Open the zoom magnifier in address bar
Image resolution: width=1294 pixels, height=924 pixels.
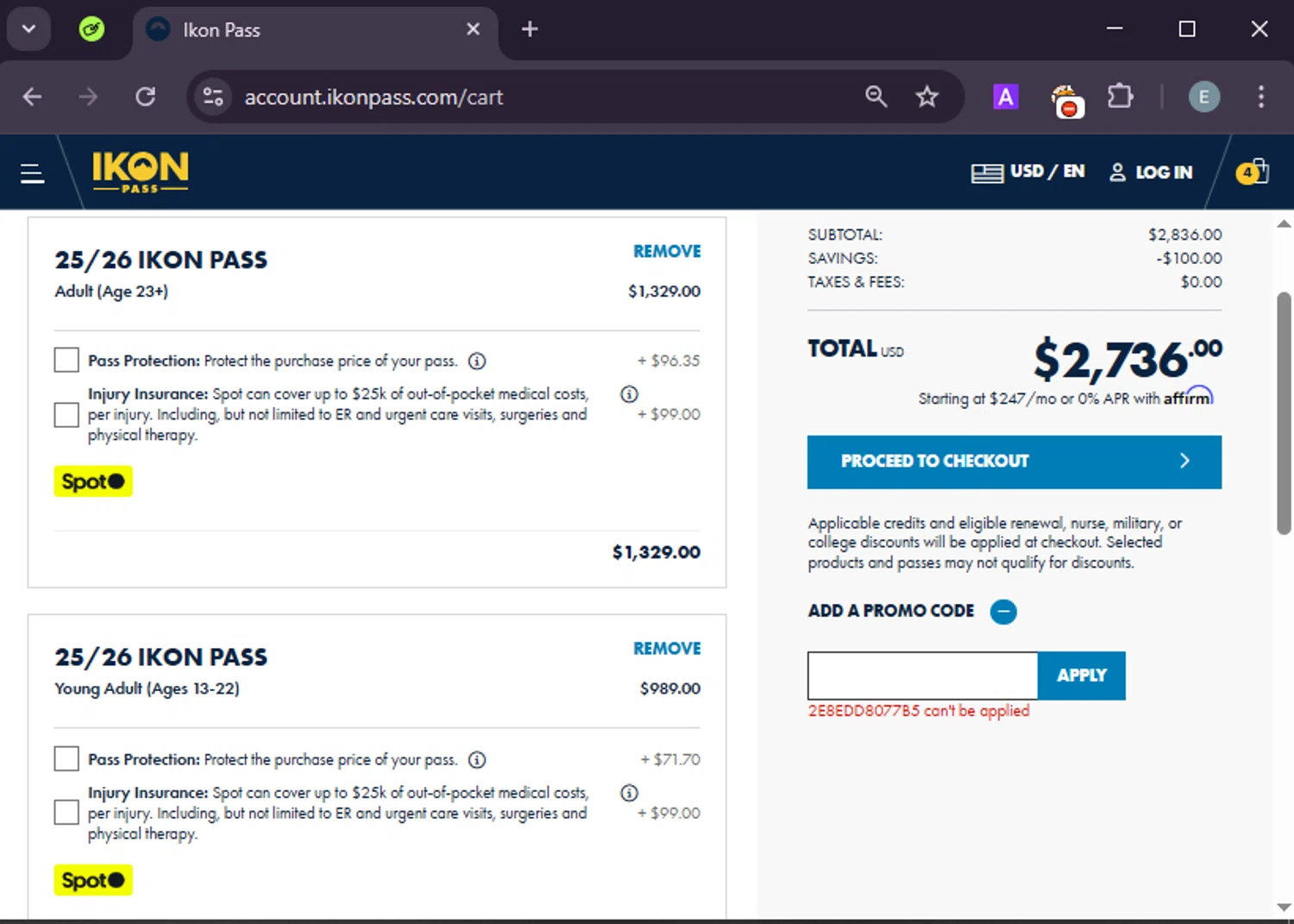pos(876,97)
